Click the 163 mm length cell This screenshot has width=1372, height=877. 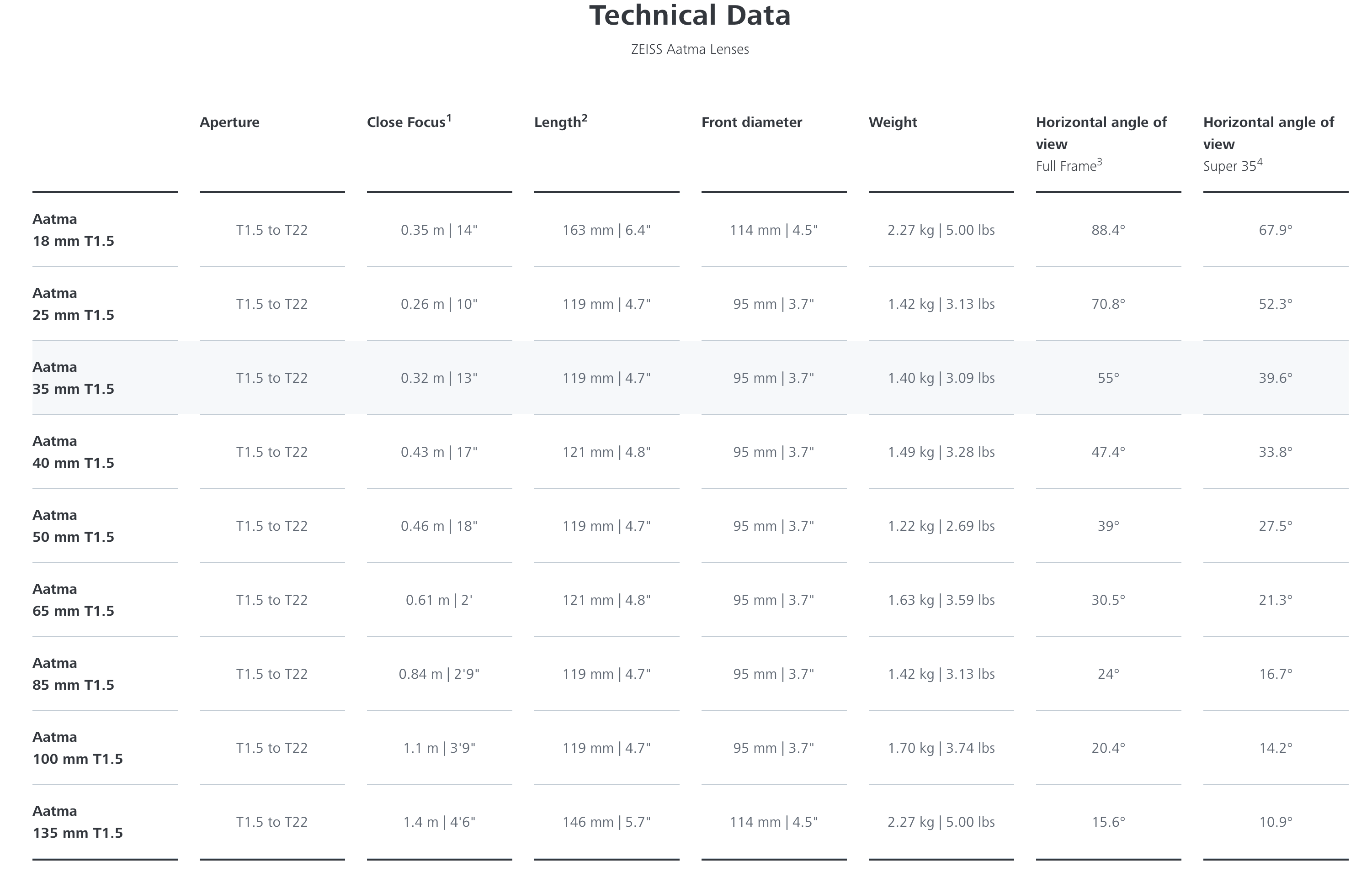[x=606, y=230]
